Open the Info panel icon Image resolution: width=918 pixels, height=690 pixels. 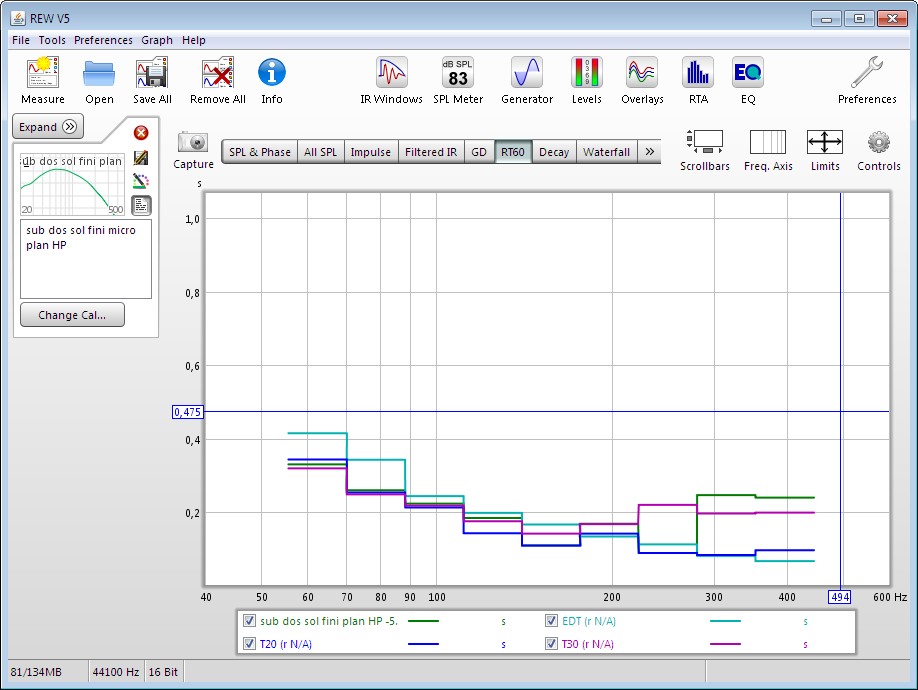[272, 73]
